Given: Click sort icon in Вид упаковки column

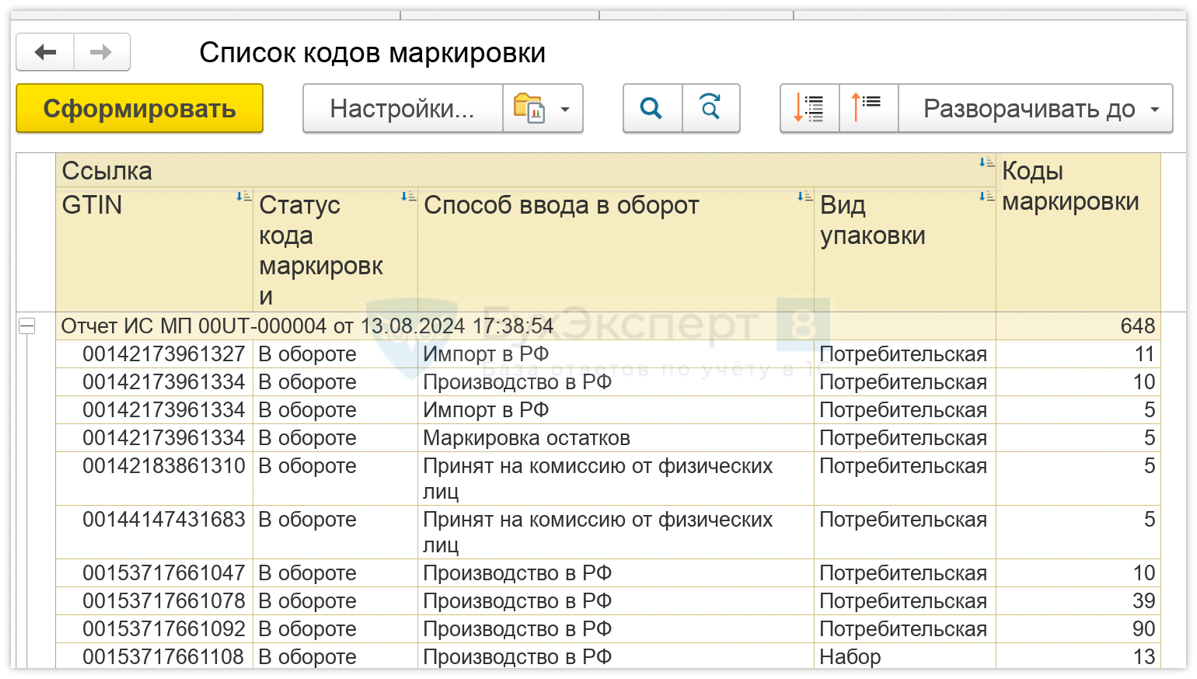Looking at the screenshot, I should pos(986,197).
